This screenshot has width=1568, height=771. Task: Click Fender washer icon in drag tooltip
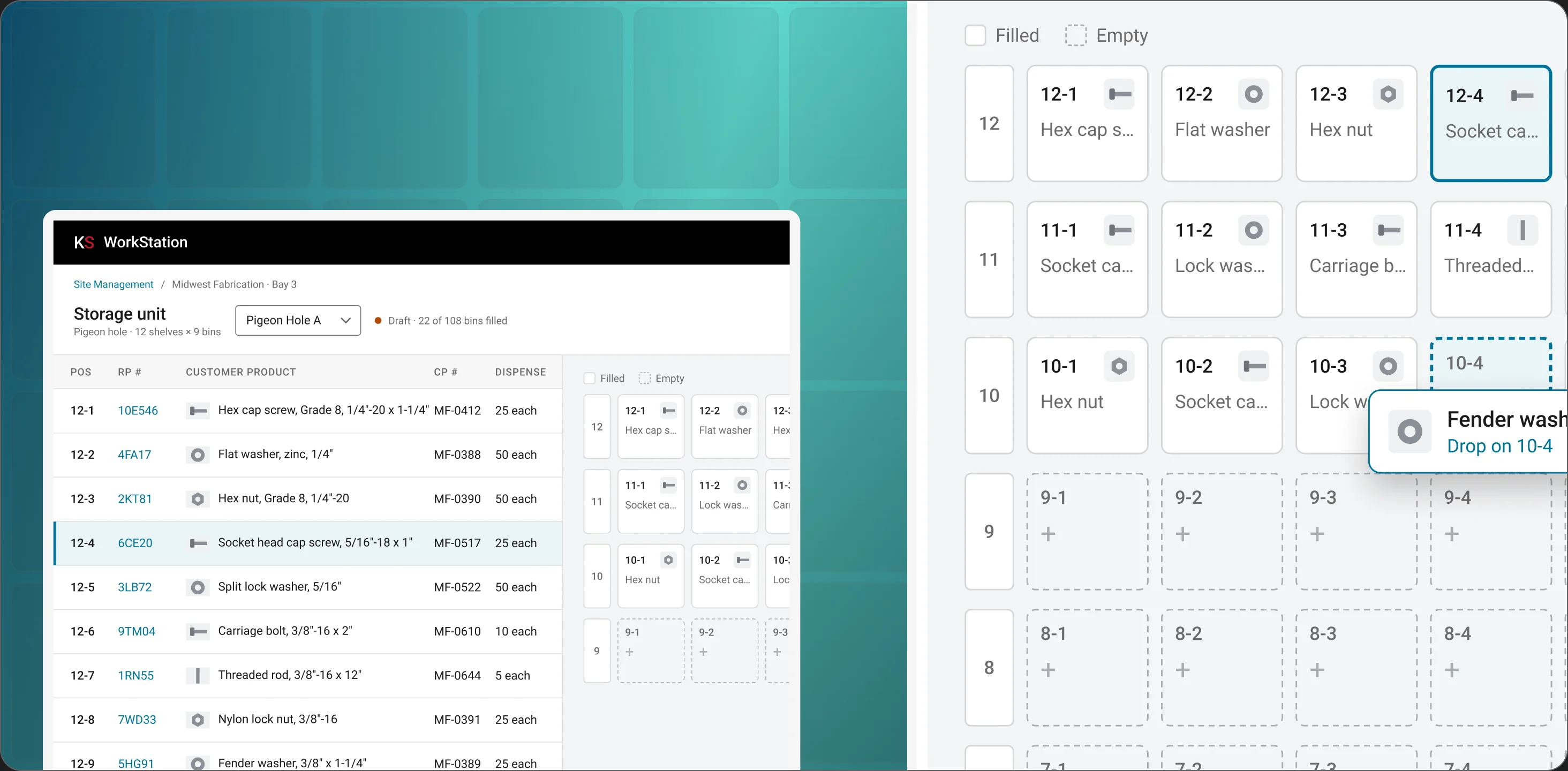1409,432
